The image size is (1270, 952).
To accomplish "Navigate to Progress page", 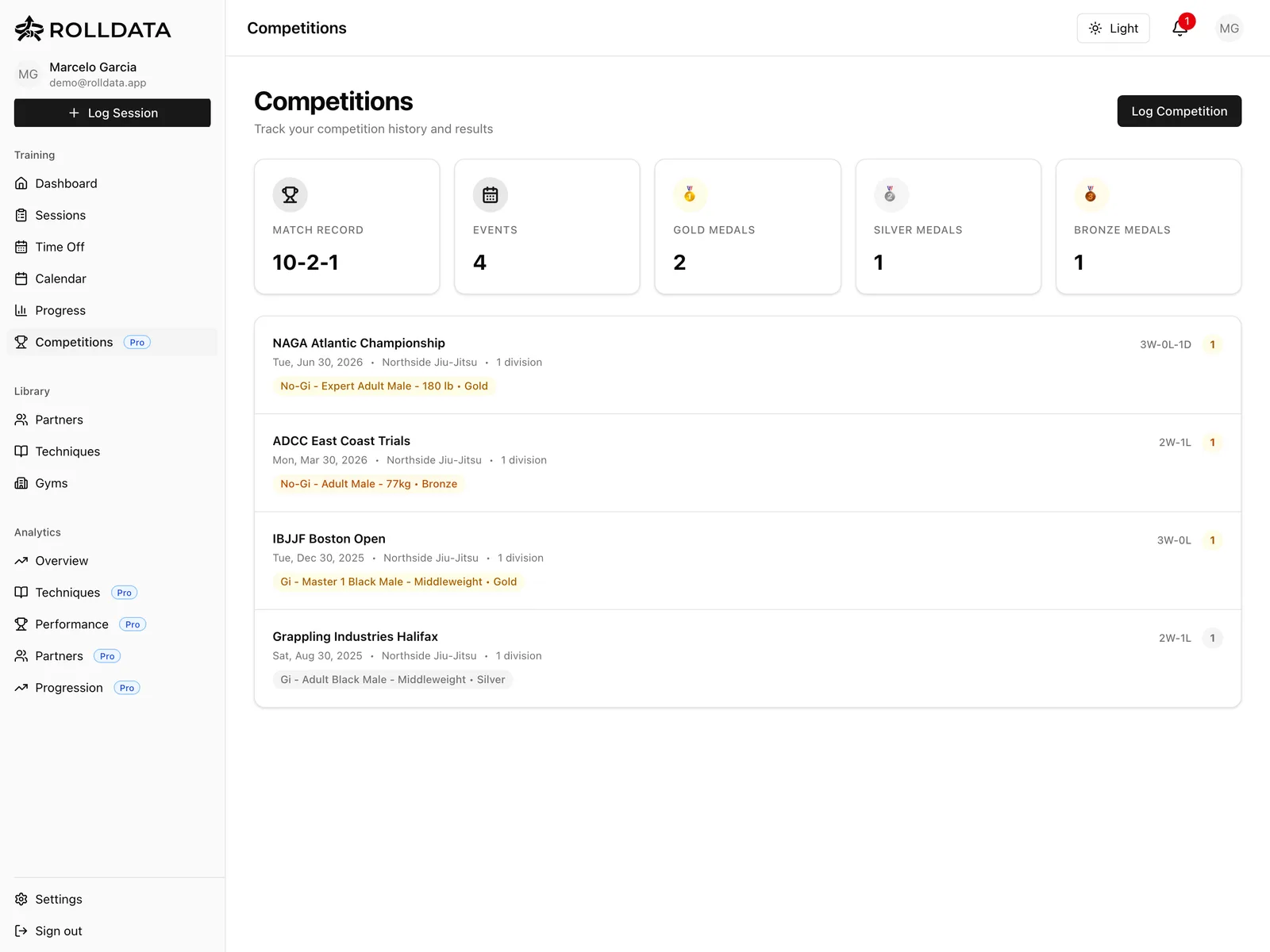I will pyautogui.click(x=112, y=310).
